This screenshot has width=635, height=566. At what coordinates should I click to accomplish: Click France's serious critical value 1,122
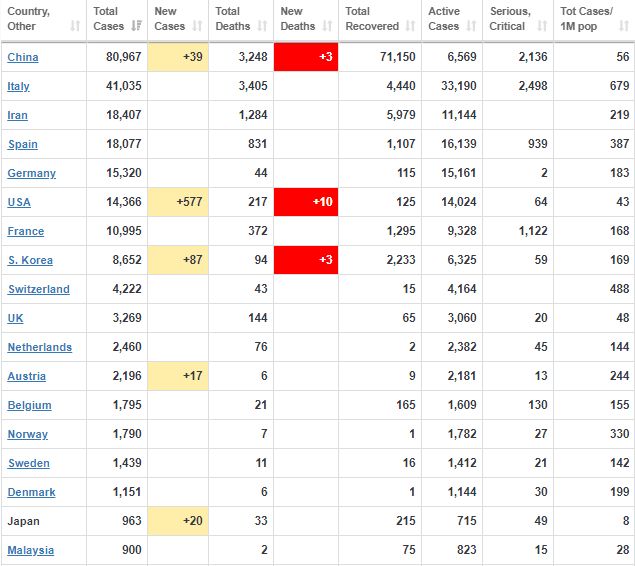pos(533,231)
